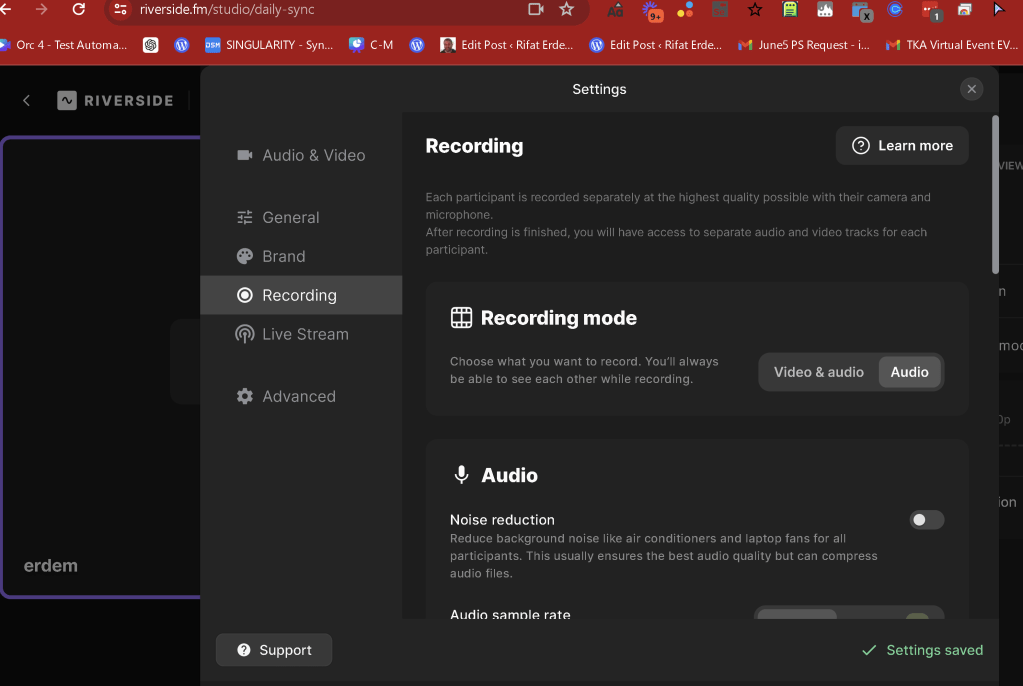Click the riverside.fm address bar URL
This screenshot has width=1023, height=686.
227,9
